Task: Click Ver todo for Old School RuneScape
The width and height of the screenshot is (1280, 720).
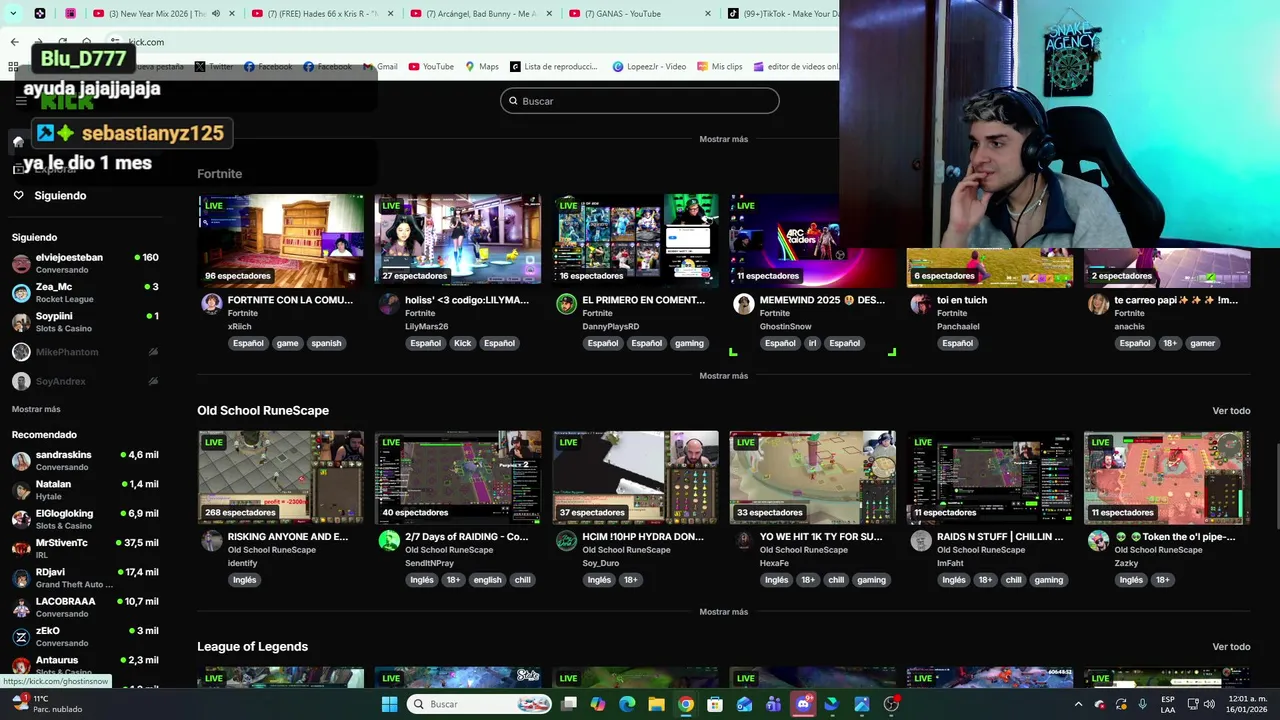Action: coord(1231,411)
